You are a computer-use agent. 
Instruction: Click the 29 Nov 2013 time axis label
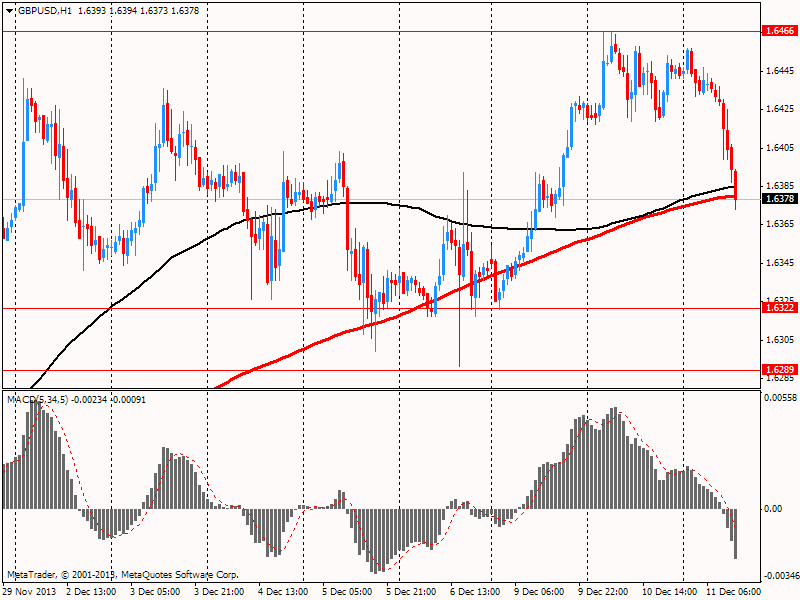click(x=30, y=592)
